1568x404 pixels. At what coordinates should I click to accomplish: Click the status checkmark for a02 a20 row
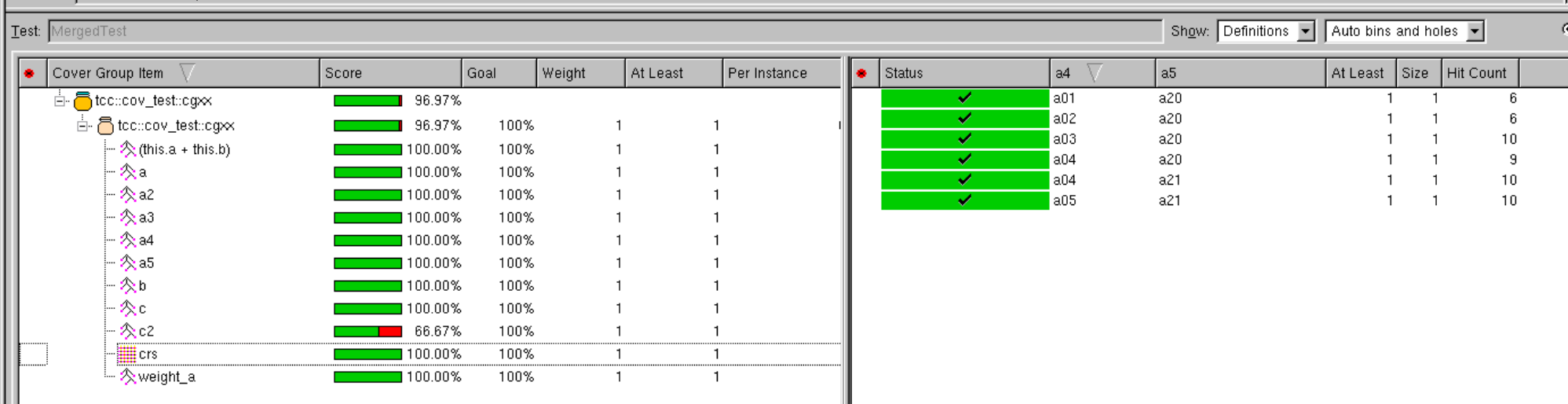pos(965,119)
